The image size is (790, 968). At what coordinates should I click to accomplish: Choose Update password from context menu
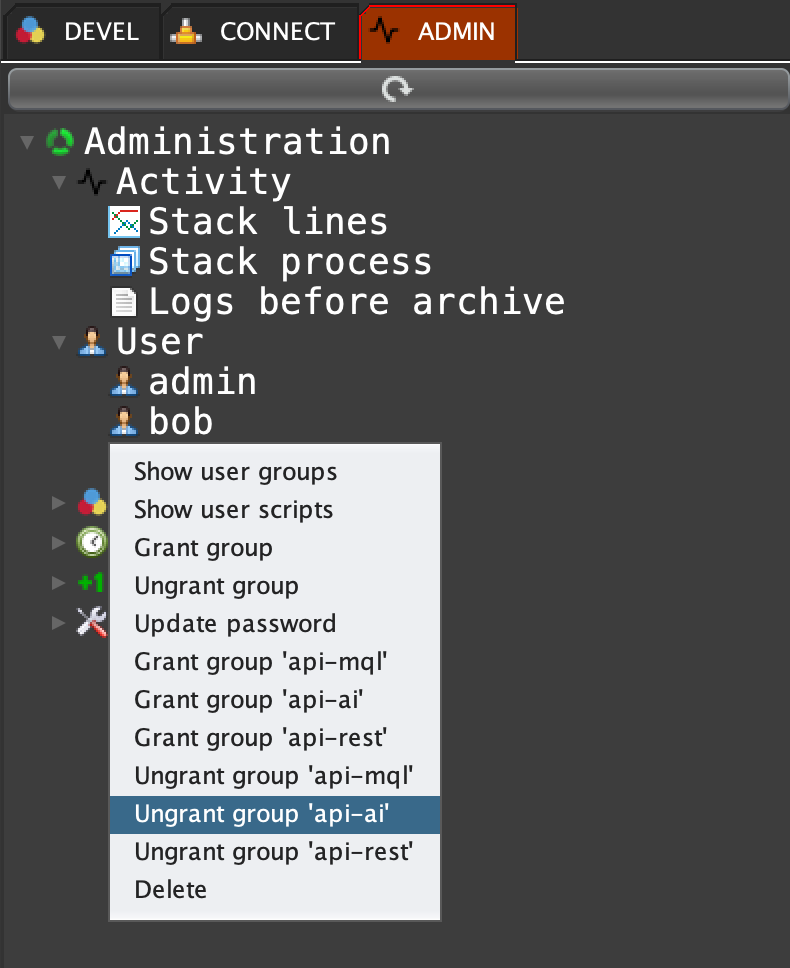click(235, 624)
